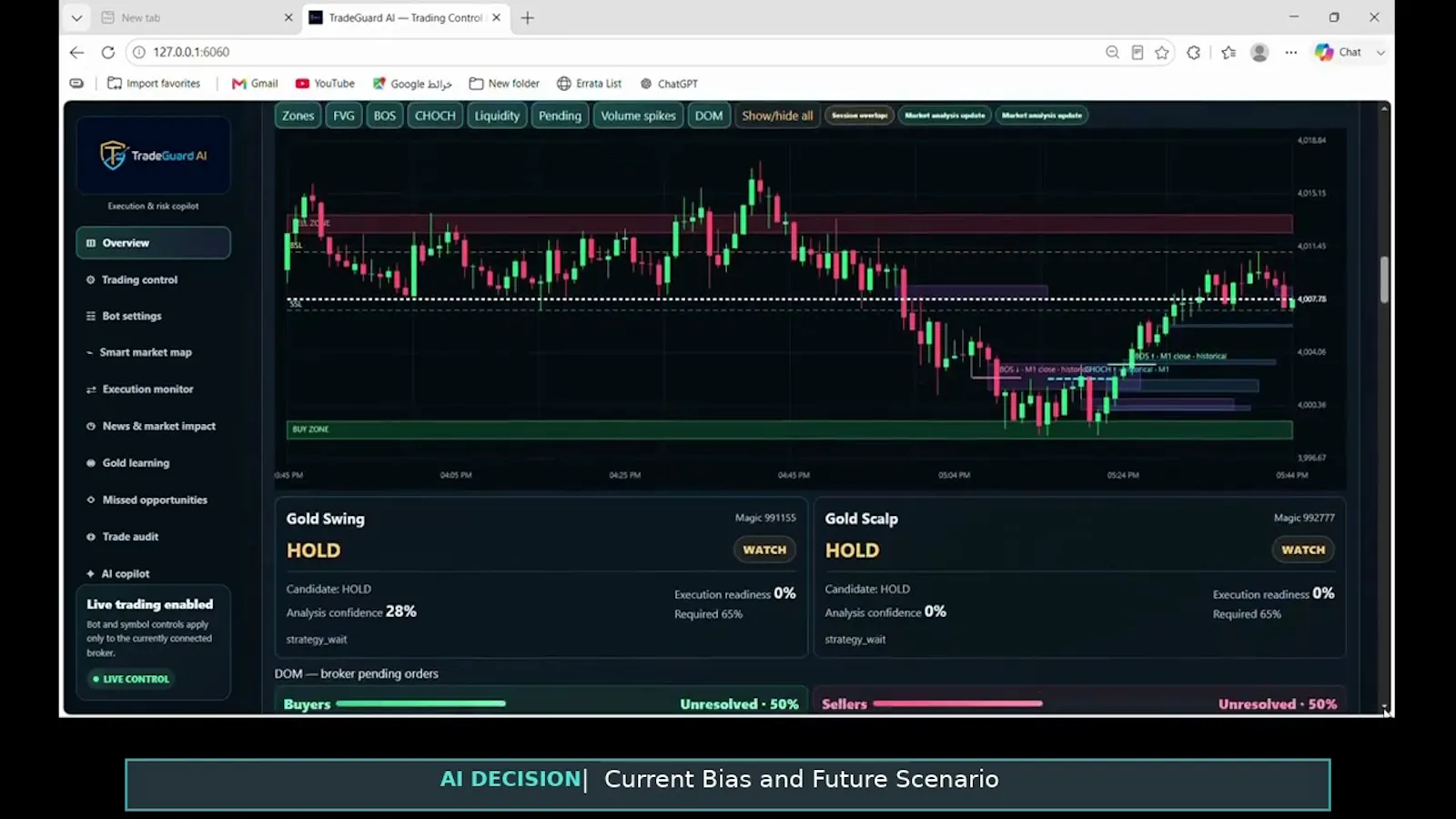
Task: Click the address bar showing 127.0.0.1:6060
Action: click(x=619, y=52)
